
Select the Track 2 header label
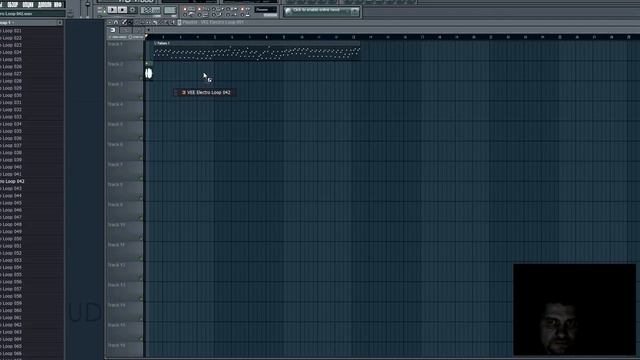click(x=115, y=64)
